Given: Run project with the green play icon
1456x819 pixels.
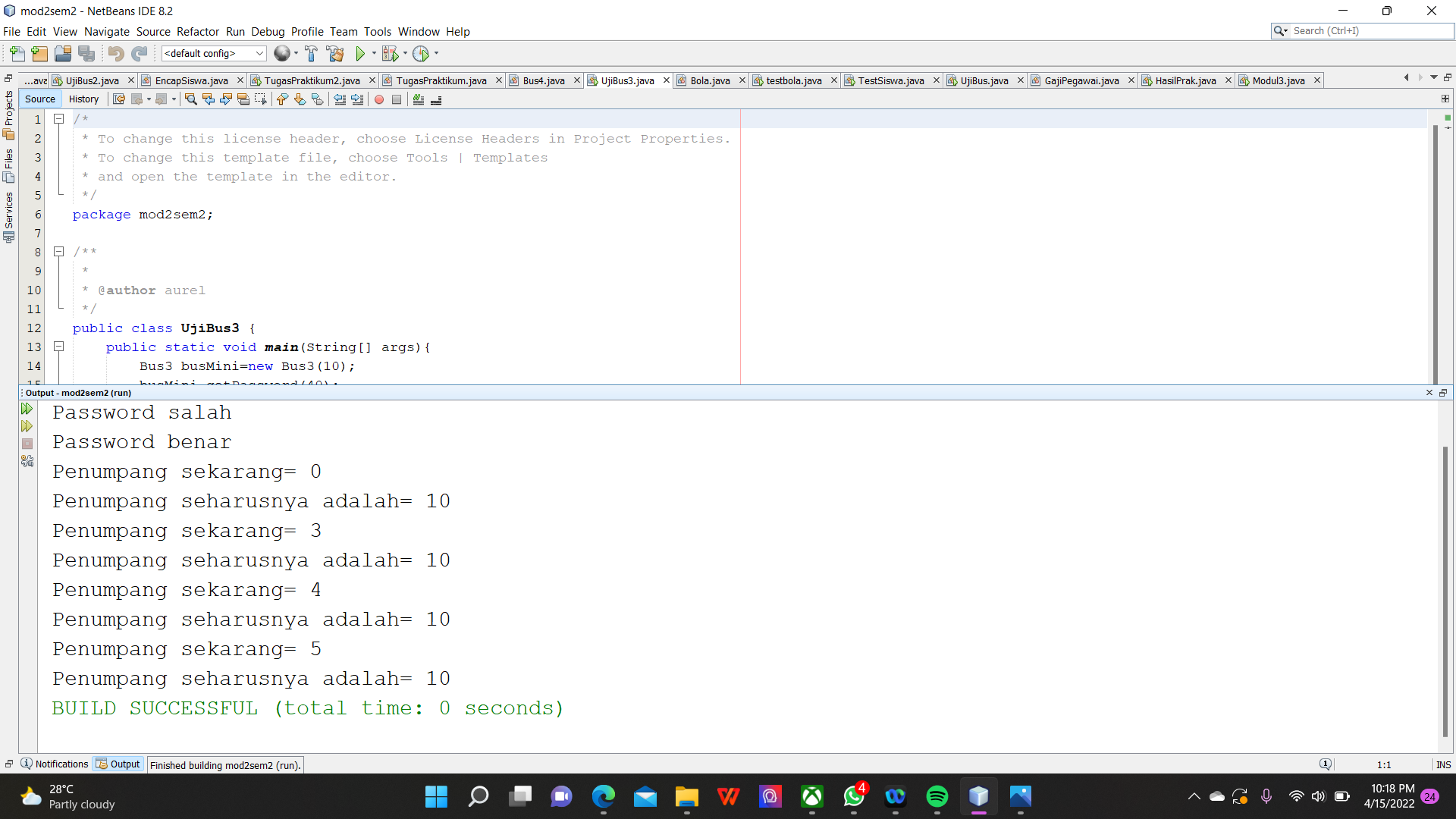Looking at the screenshot, I should (x=360, y=54).
